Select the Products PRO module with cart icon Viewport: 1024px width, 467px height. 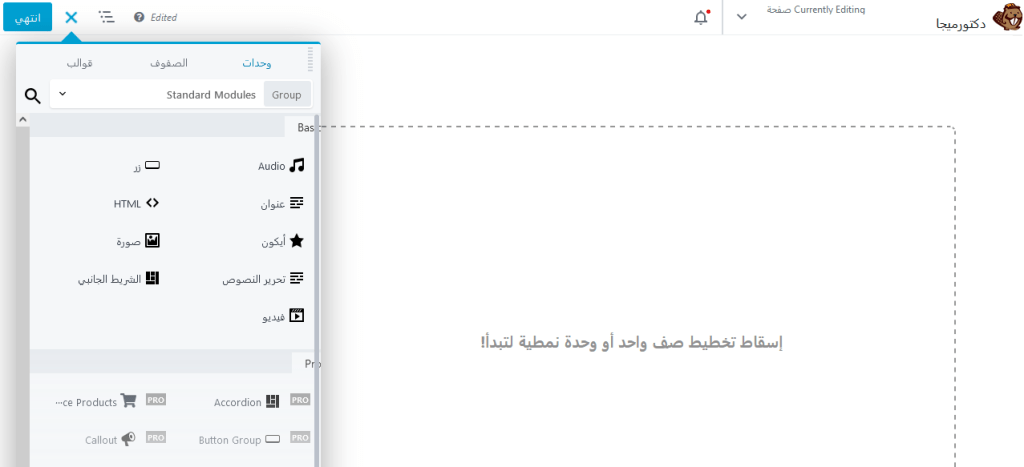click(111, 402)
